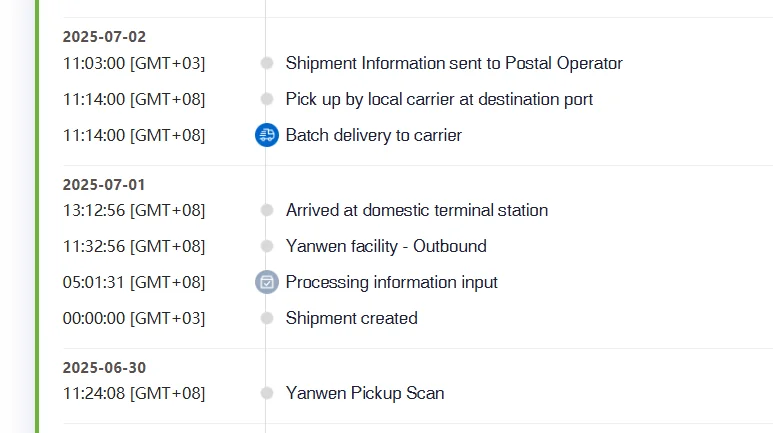Select the Processing information input event text

point(391,282)
